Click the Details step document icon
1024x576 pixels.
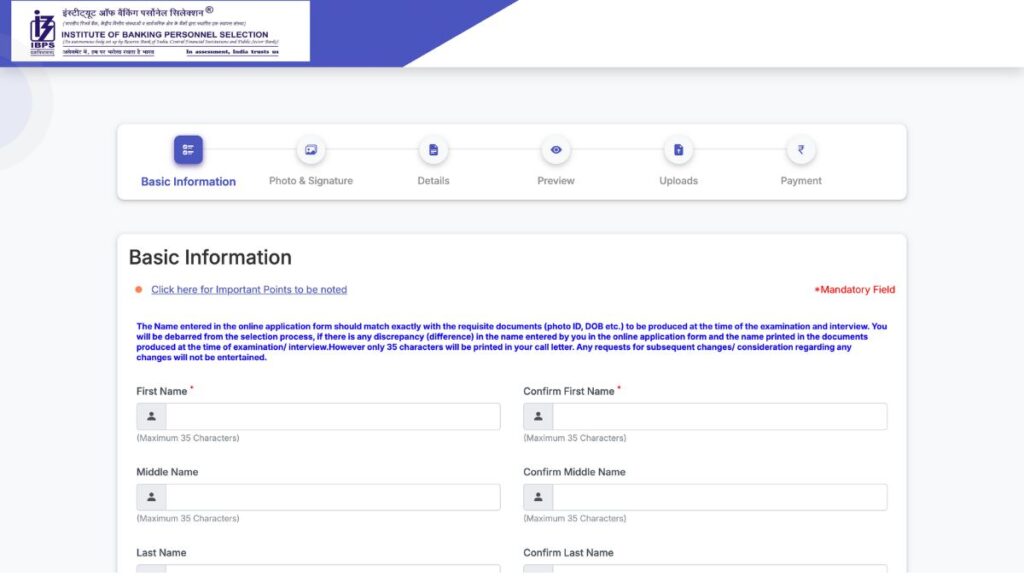[x=433, y=150]
